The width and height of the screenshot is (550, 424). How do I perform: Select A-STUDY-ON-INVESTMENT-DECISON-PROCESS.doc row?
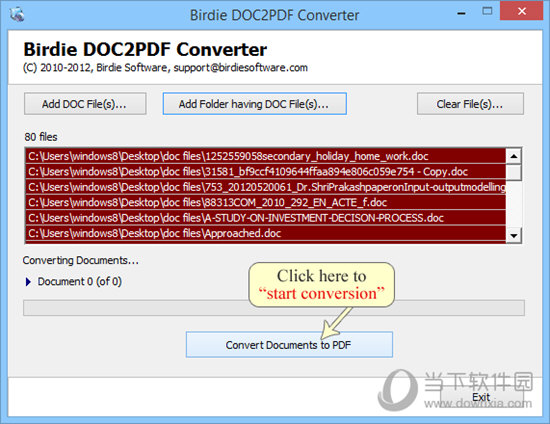(266, 218)
